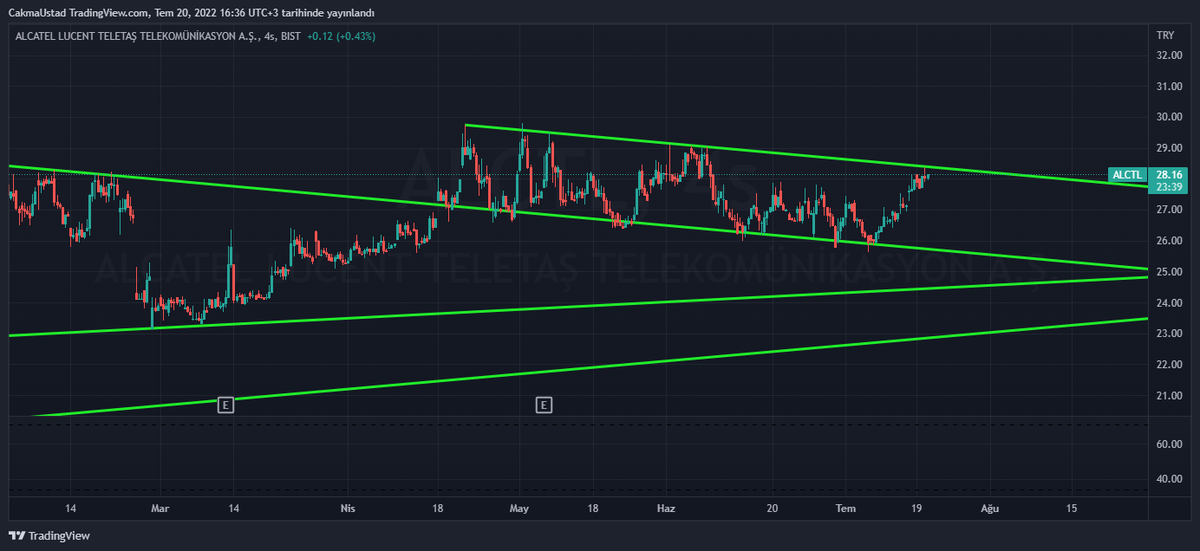The image size is (1200, 551).
Task: Click the TradingView logo in the footer
Action: click(49, 536)
